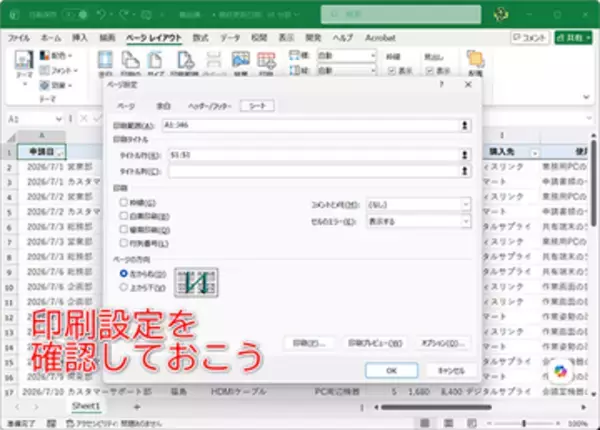Collapse the ribbon with the chevron
600x430 pixels.
(x=586, y=97)
